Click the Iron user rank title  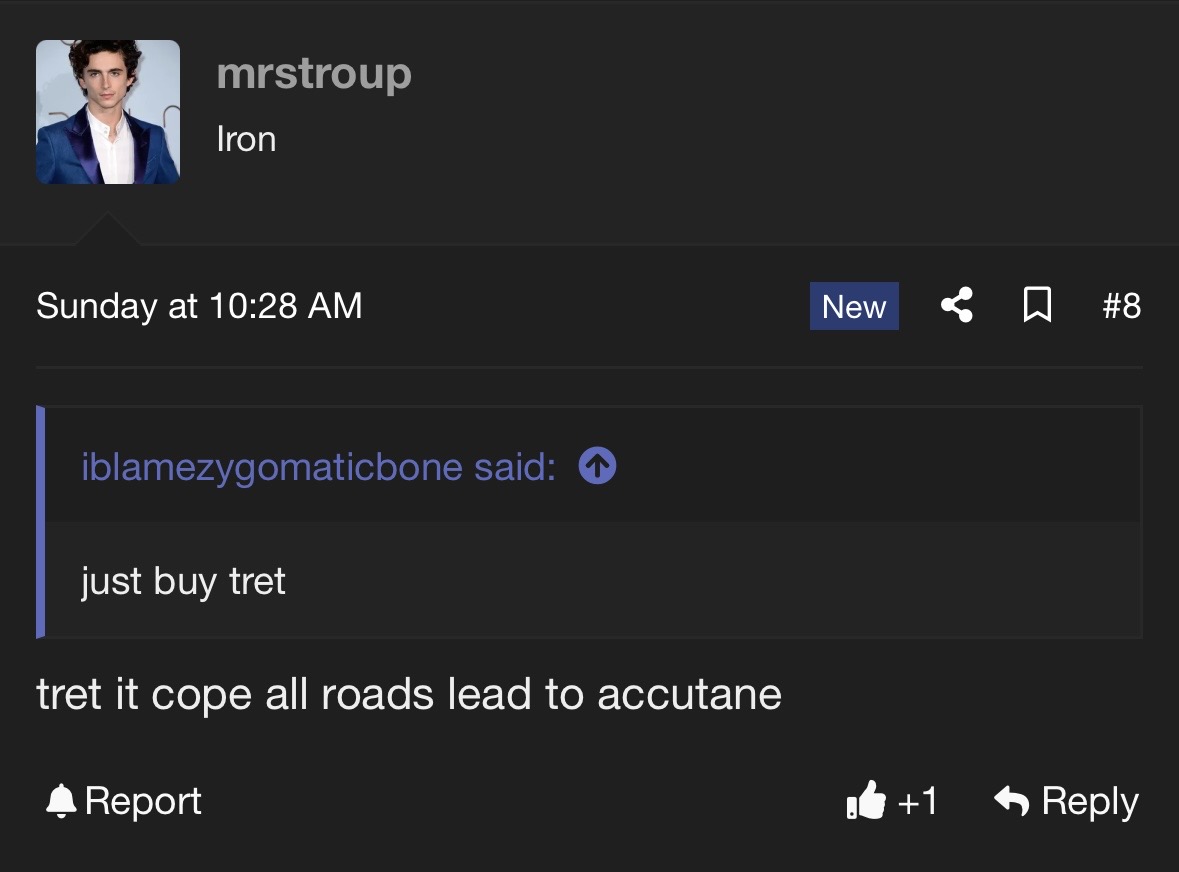246,140
